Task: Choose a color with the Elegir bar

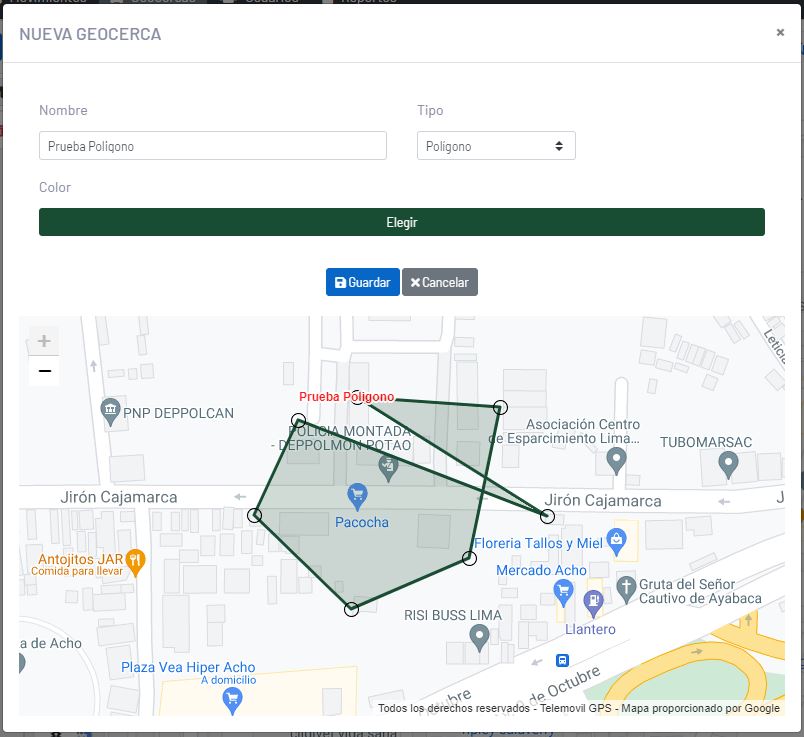Action: click(x=401, y=222)
